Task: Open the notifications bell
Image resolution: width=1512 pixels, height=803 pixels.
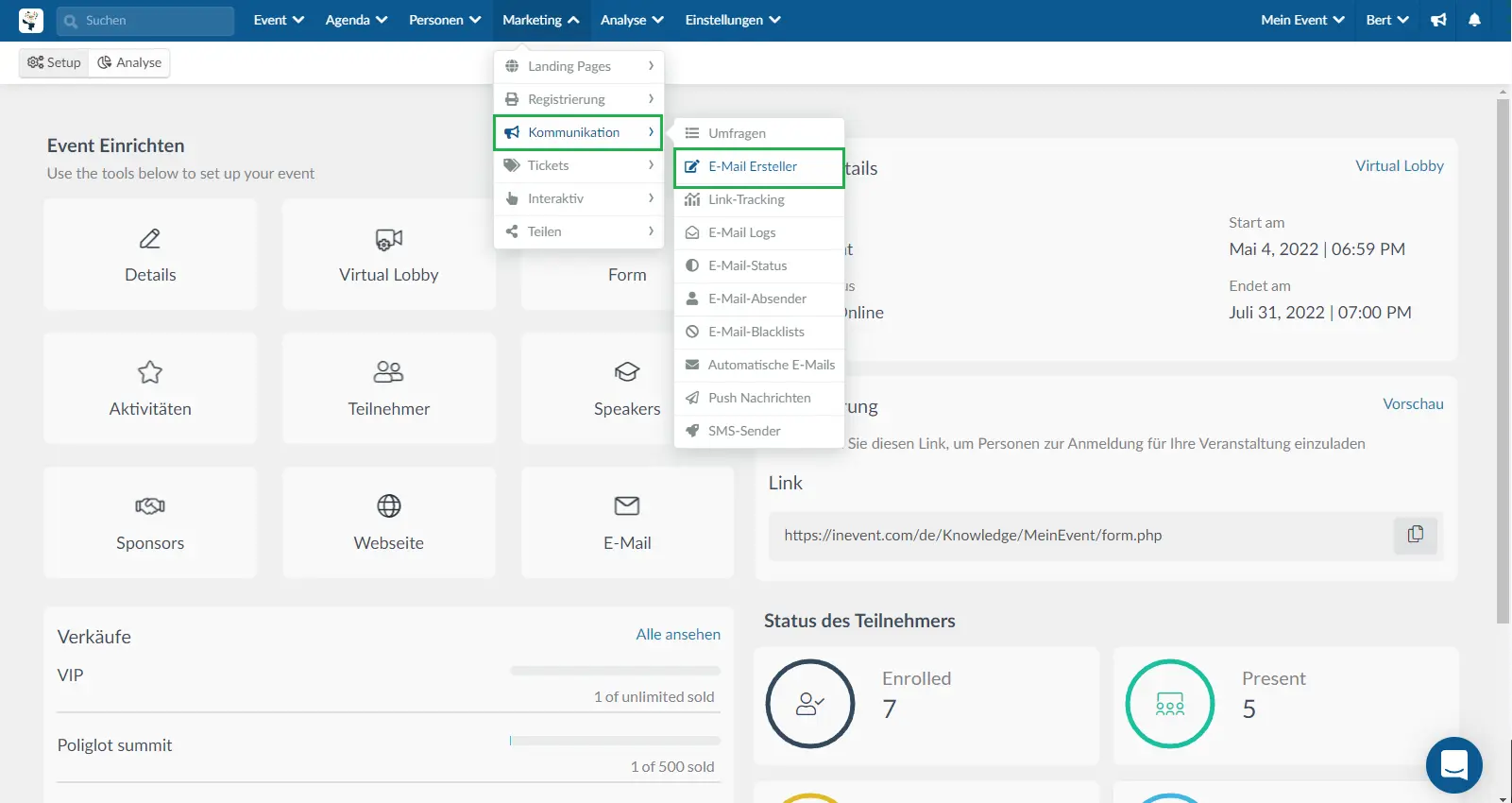Action: [1474, 20]
